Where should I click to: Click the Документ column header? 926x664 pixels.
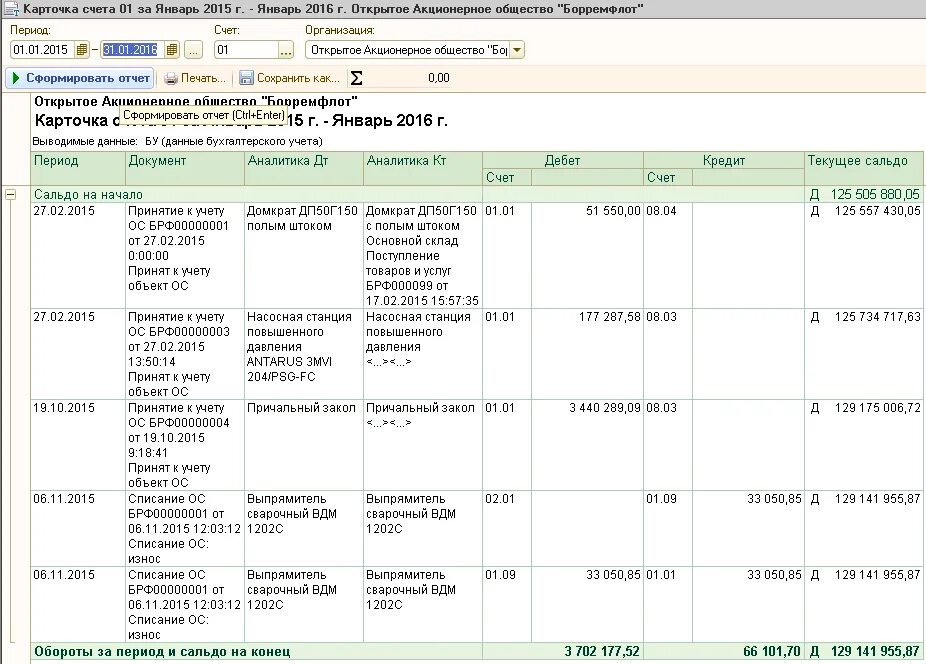point(185,168)
